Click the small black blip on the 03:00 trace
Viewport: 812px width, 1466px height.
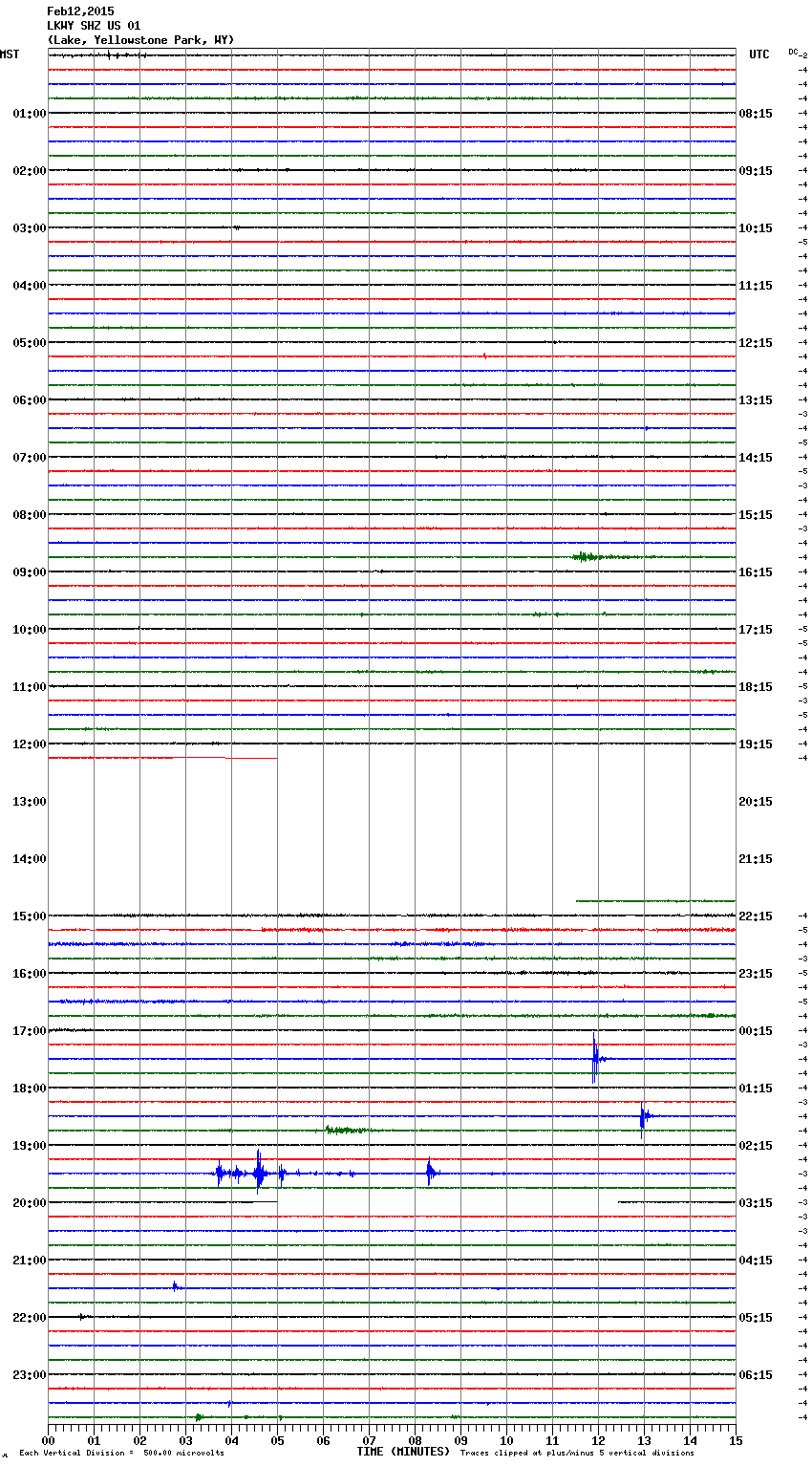[x=237, y=227]
